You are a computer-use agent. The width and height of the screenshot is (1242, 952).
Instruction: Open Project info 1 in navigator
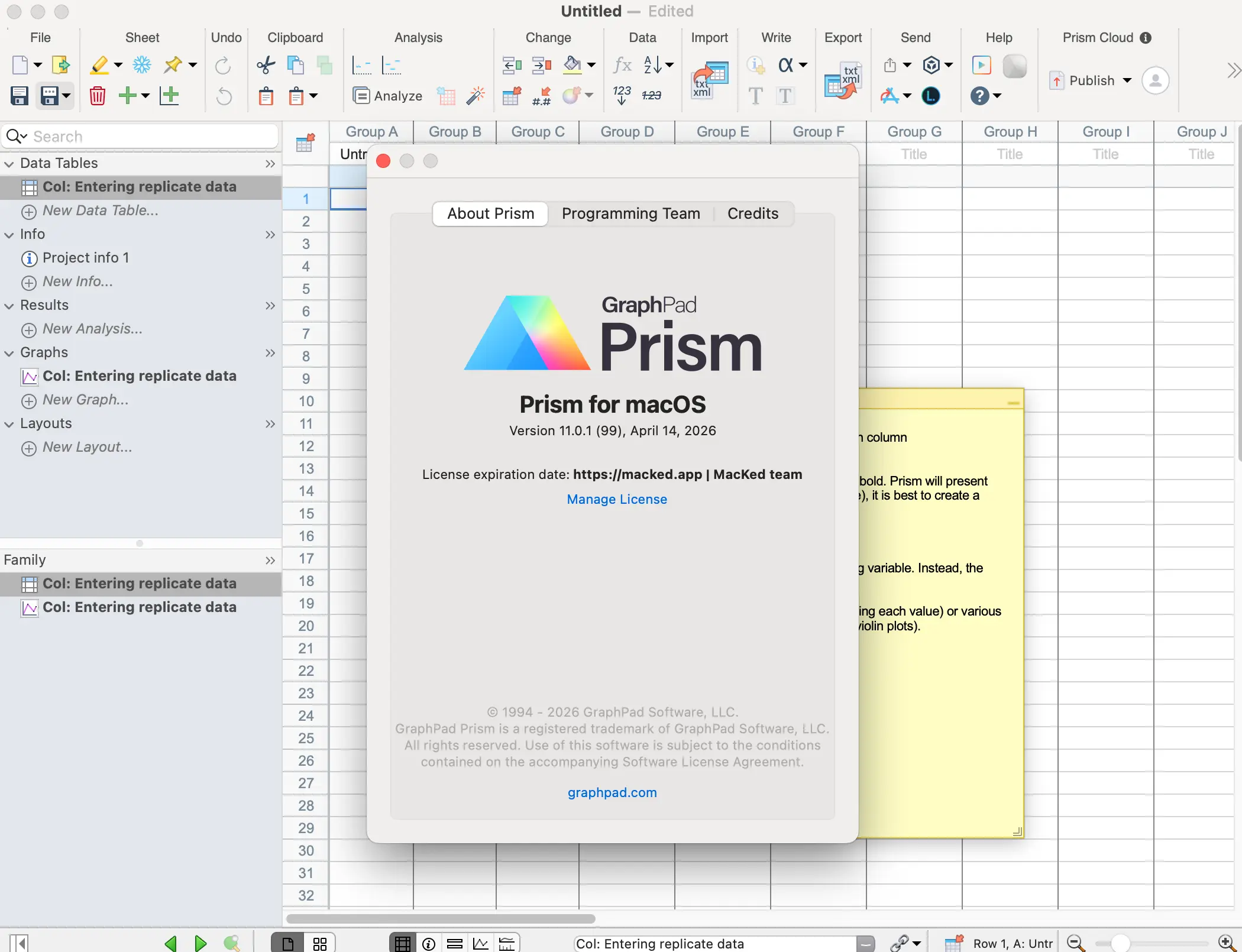point(86,258)
